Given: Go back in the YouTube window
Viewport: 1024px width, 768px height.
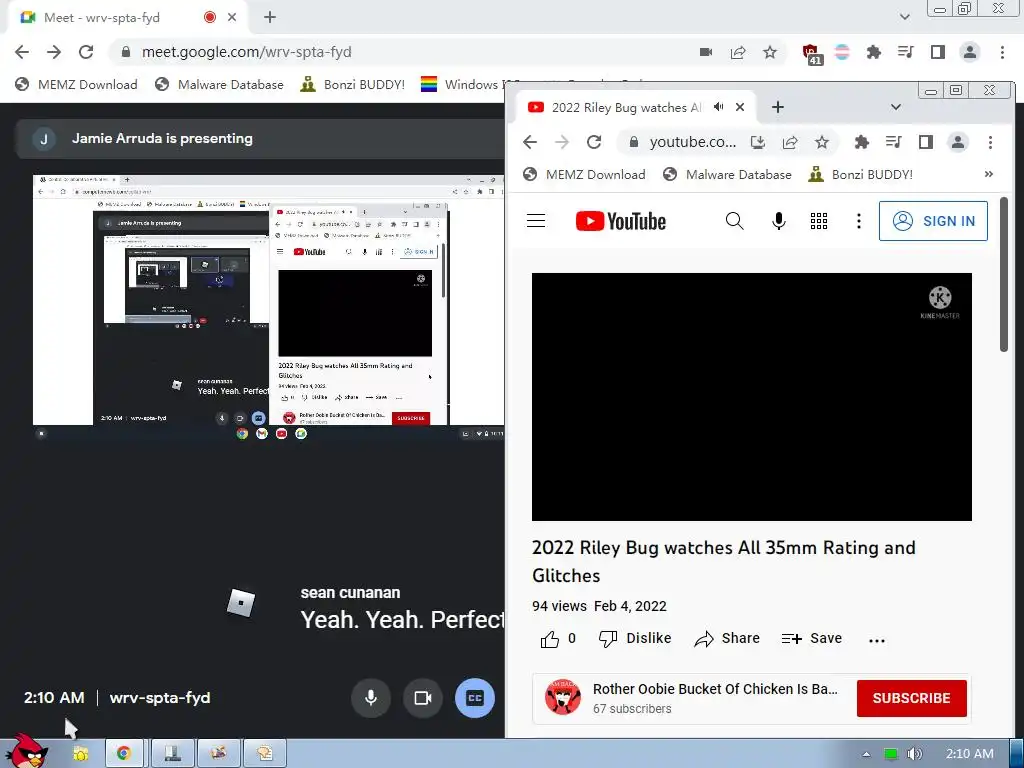Looking at the screenshot, I should click(530, 142).
